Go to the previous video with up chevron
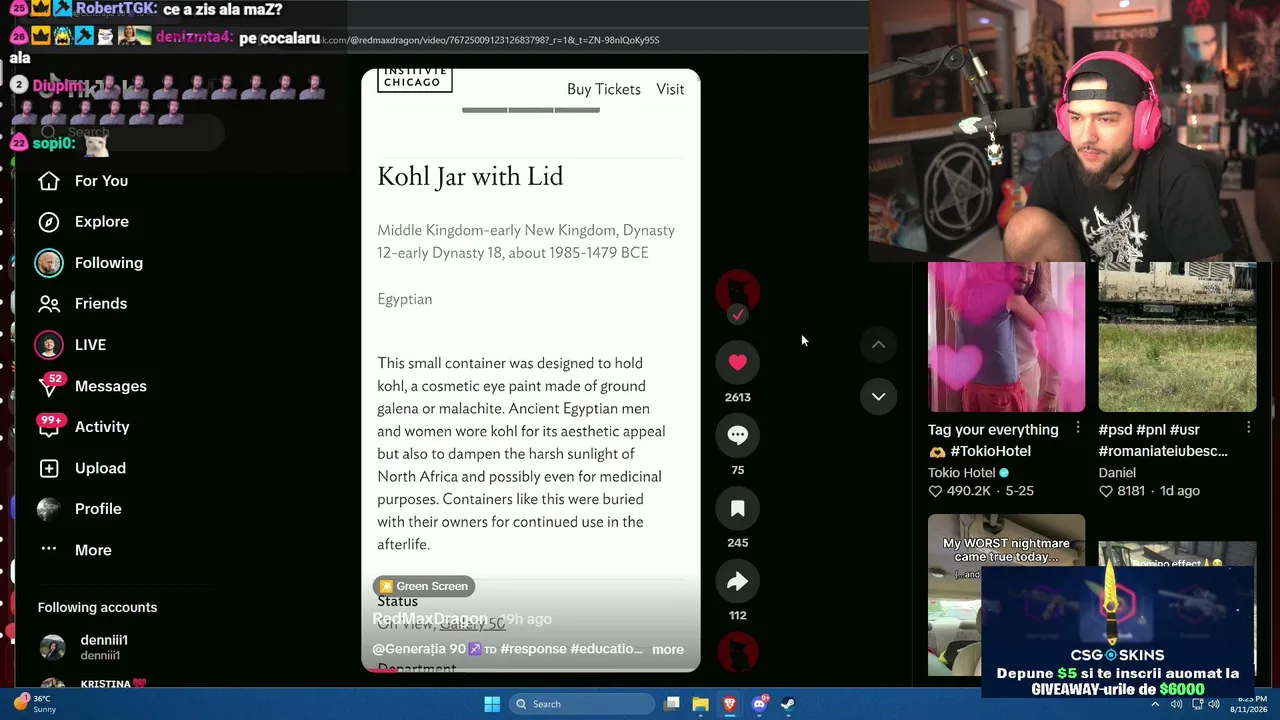The width and height of the screenshot is (1280, 720). point(878,345)
